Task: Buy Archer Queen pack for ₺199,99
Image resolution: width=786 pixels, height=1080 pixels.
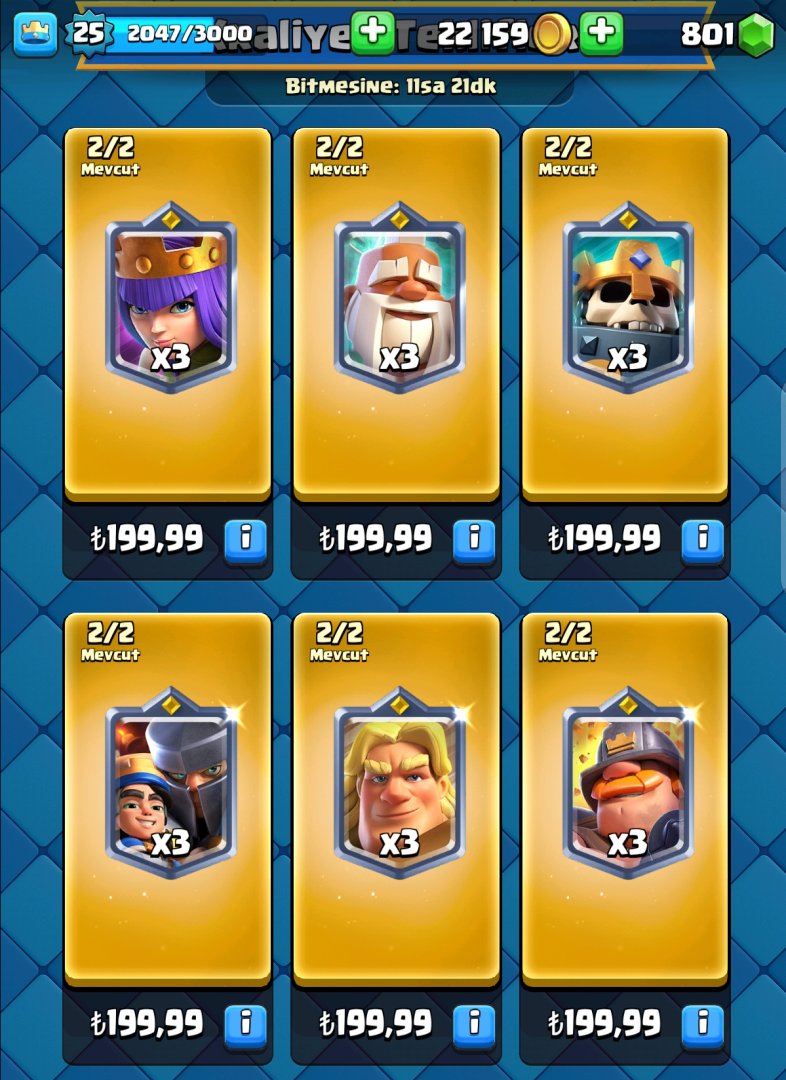Action: click(147, 539)
